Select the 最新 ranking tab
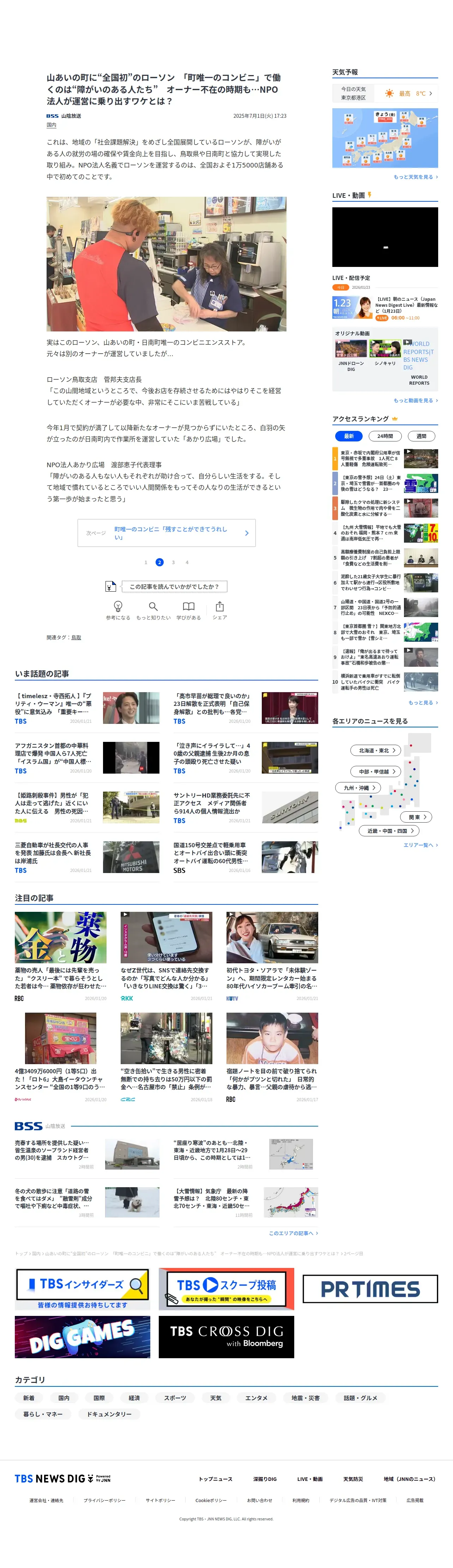 pos(349,436)
